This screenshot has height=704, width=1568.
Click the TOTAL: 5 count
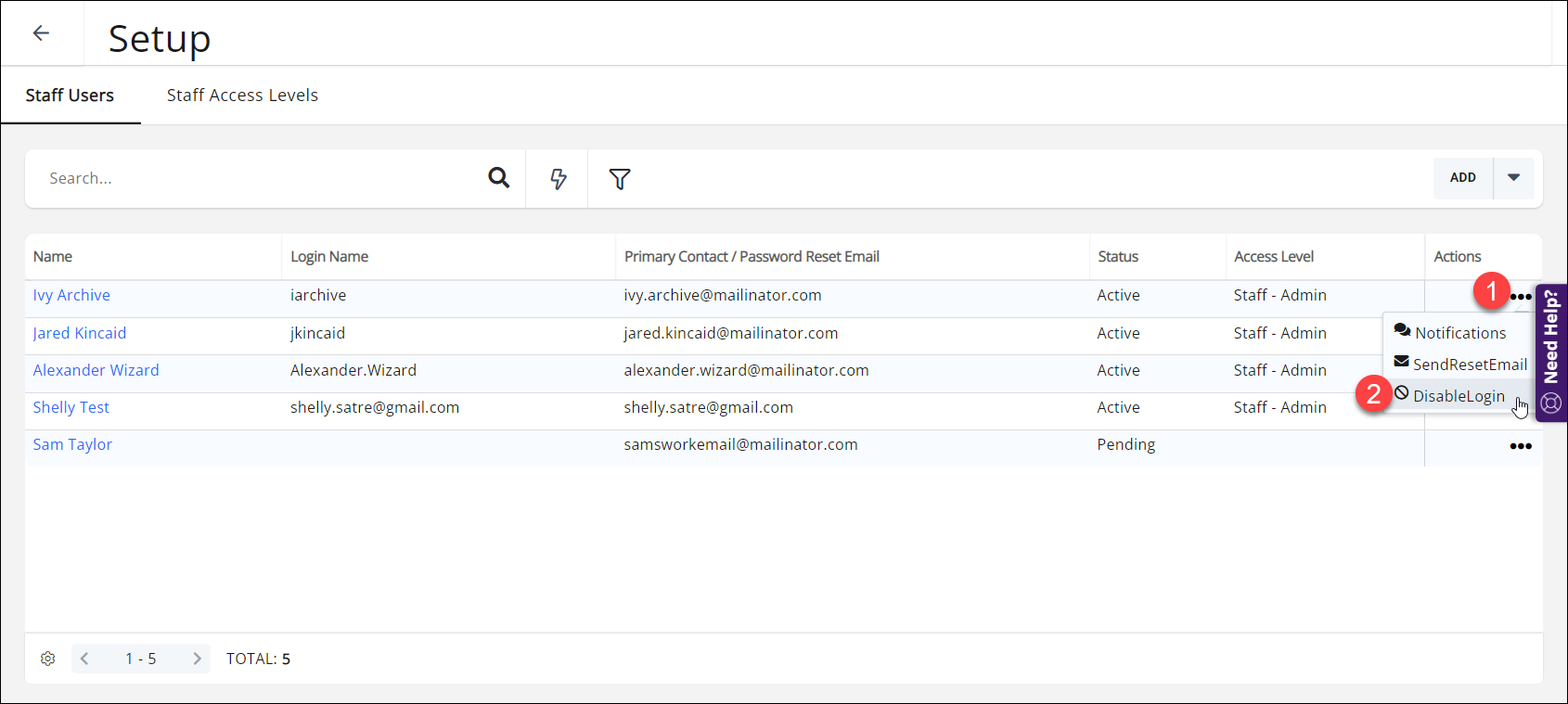[258, 659]
